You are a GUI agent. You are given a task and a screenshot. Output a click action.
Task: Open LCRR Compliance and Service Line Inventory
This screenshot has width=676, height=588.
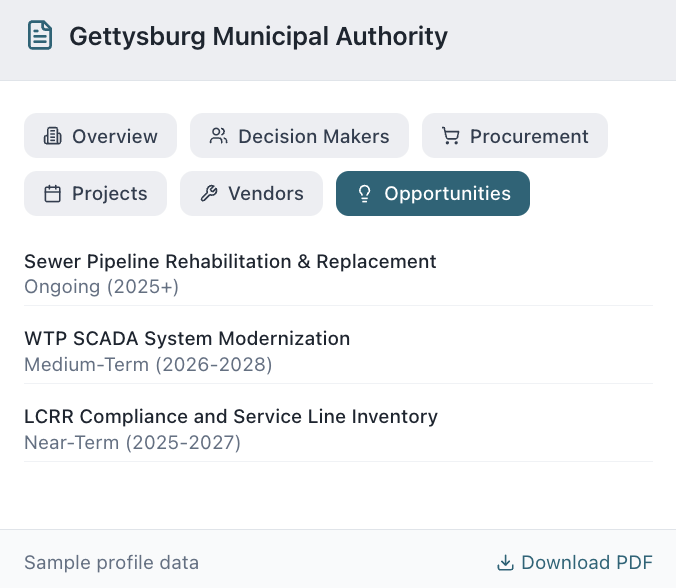(x=231, y=417)
